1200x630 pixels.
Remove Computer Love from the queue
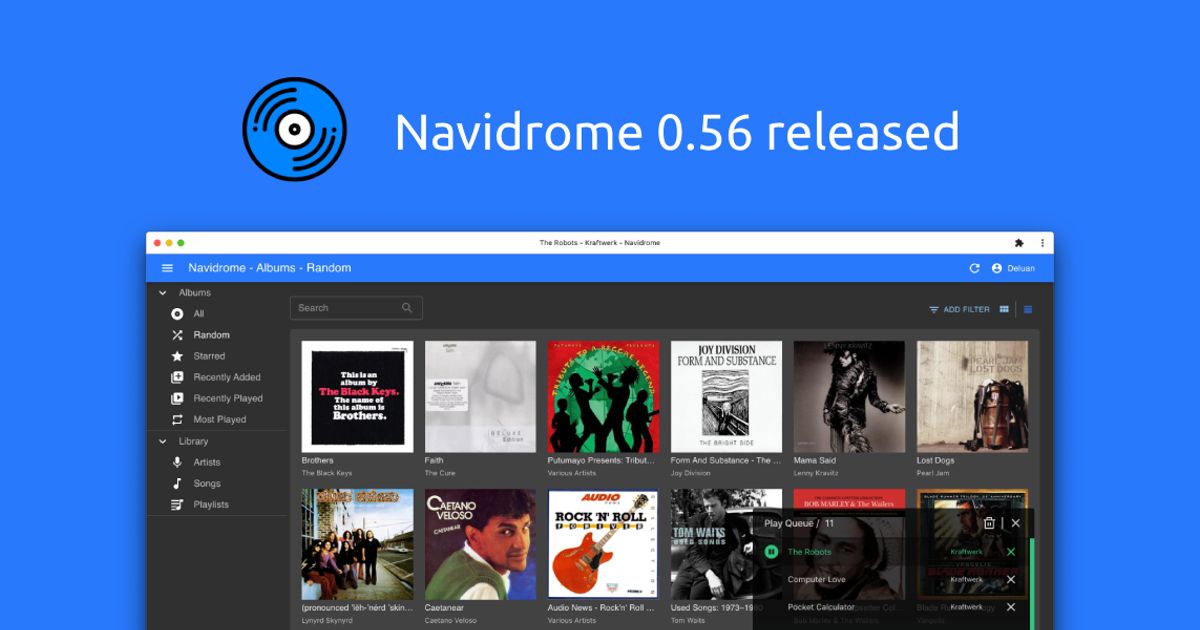(x=1011, y=580)
